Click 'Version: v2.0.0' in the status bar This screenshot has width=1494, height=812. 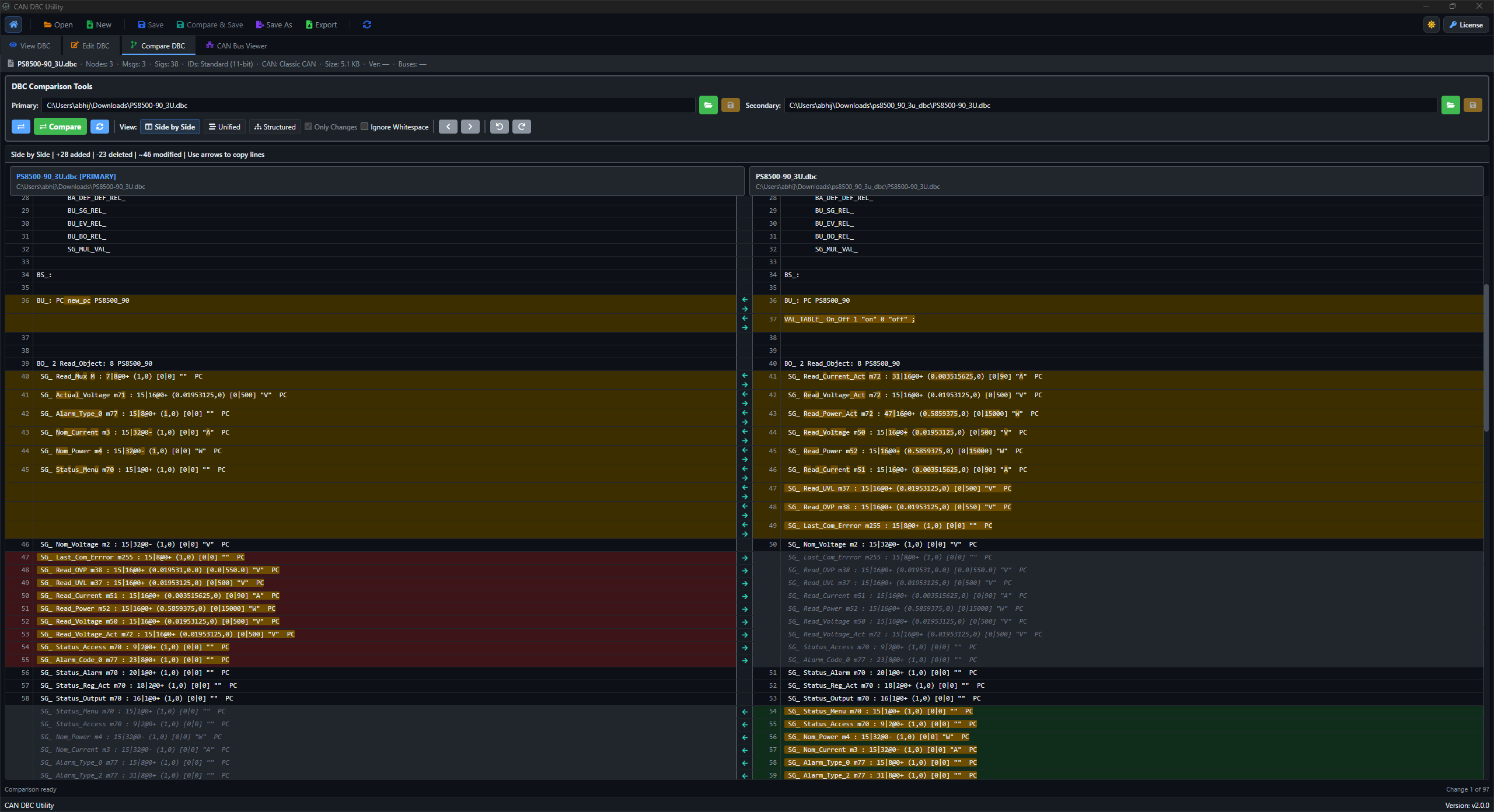[x=1467, y=805]
